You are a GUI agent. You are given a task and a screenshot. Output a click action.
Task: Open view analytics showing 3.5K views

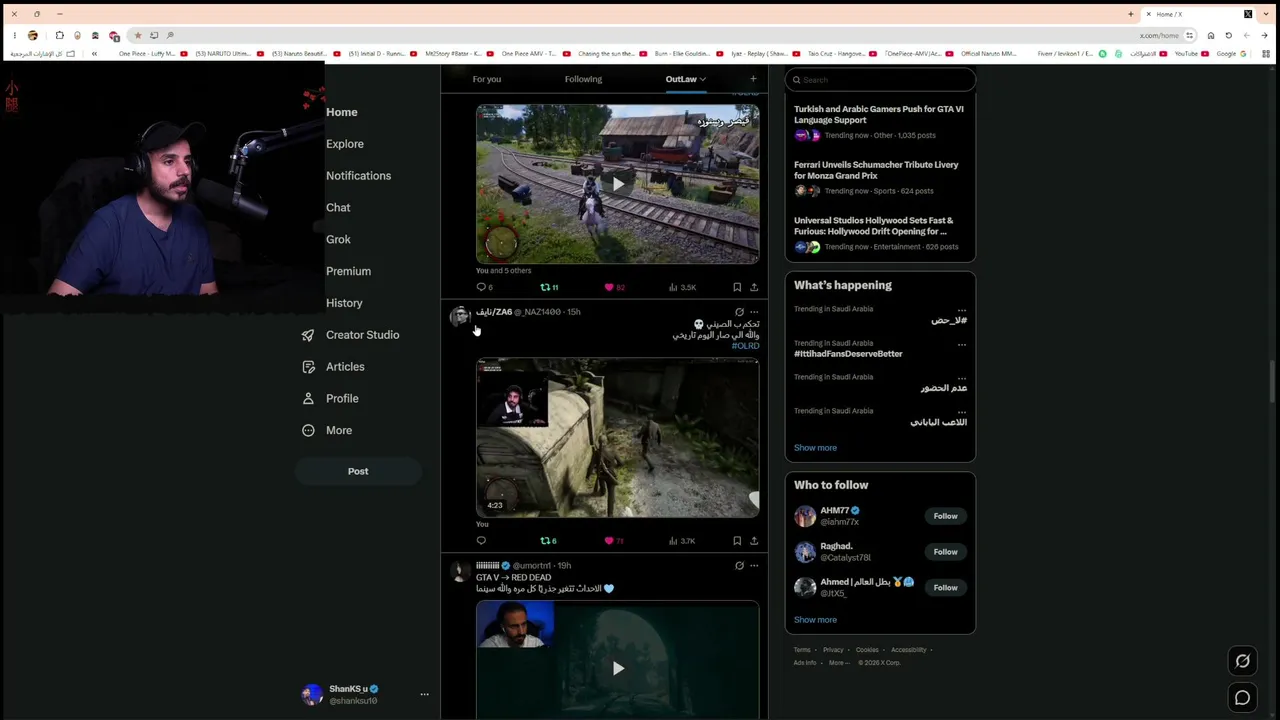[x=682, y=287]
